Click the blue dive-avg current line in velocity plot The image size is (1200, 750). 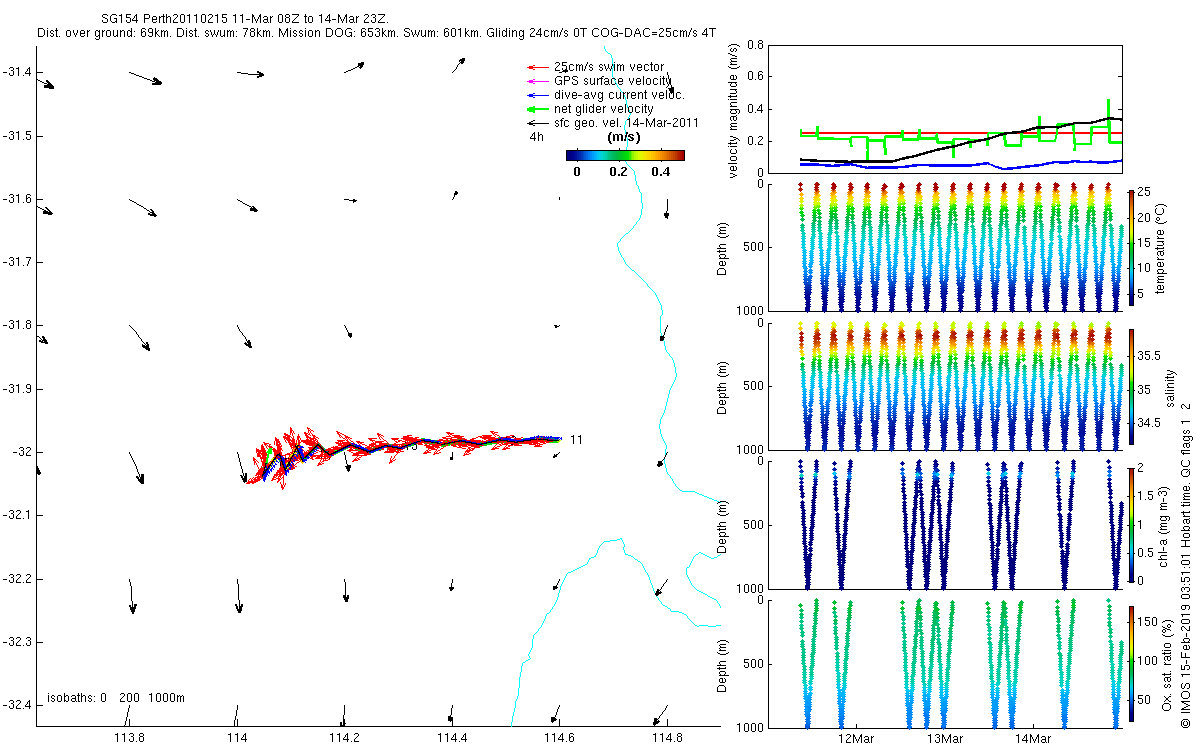(960, 165)
